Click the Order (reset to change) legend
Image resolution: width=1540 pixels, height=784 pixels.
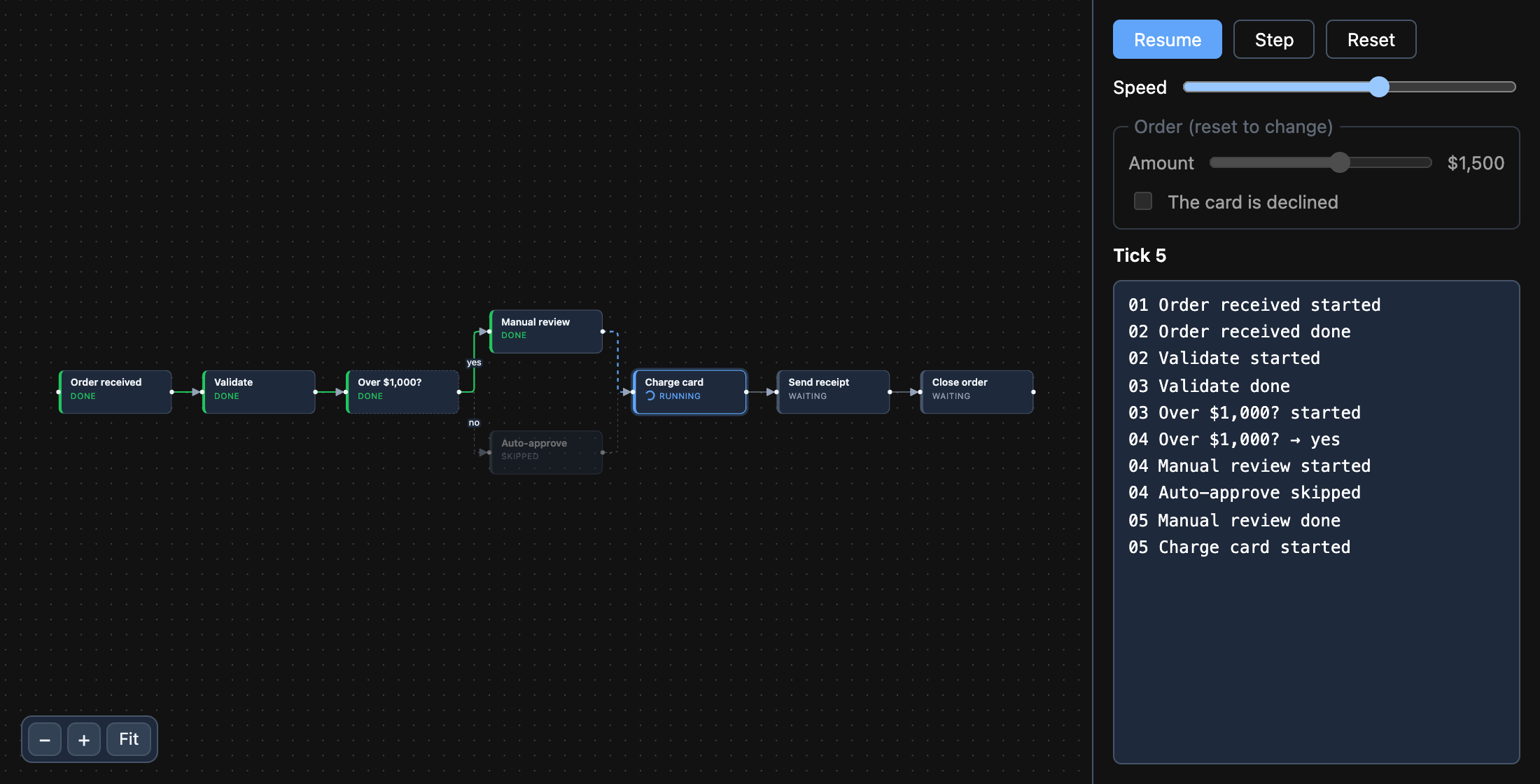(x=1233, y=127)
